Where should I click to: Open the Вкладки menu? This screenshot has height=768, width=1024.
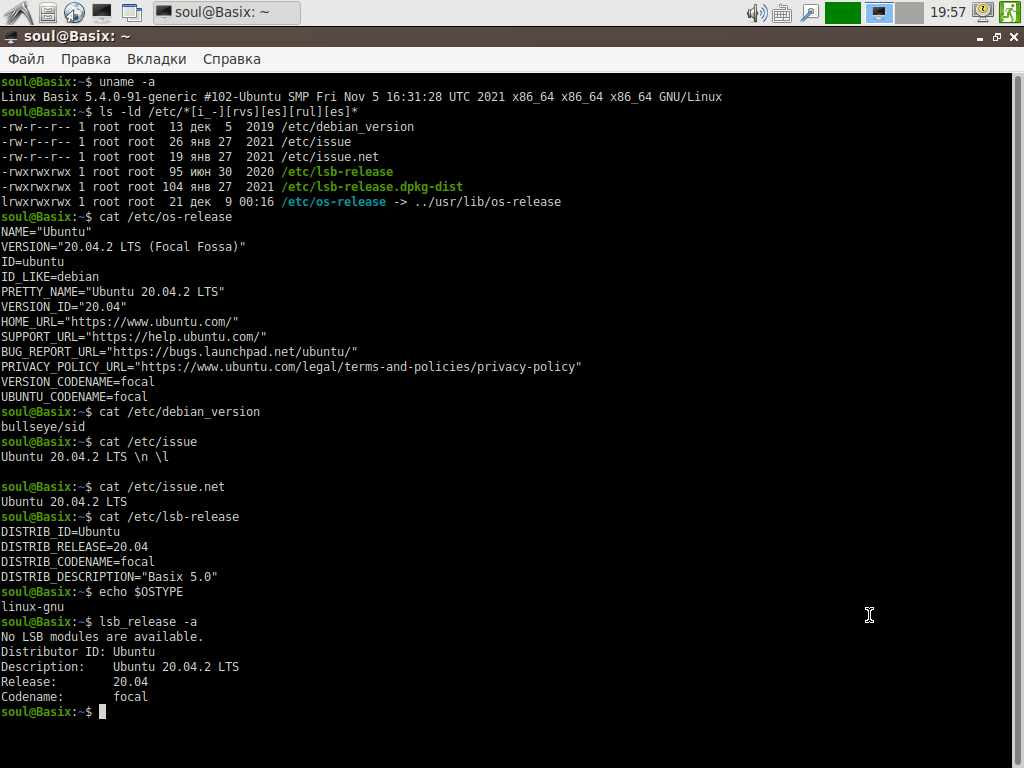[157, 59]
